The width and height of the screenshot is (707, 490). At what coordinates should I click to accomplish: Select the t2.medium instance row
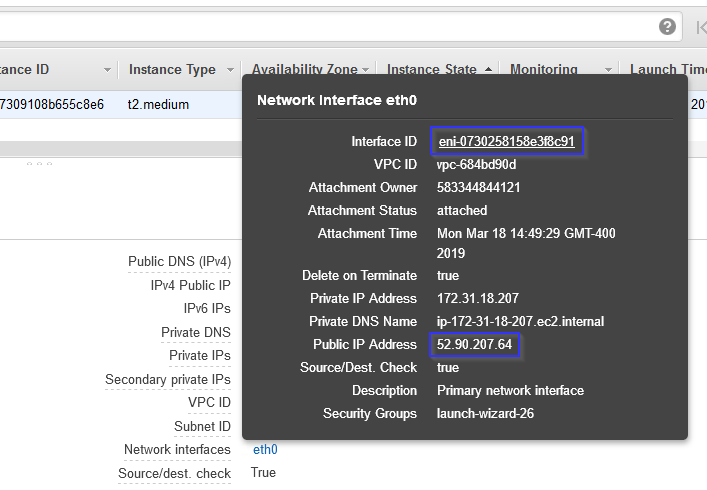(x=121, y=105)
